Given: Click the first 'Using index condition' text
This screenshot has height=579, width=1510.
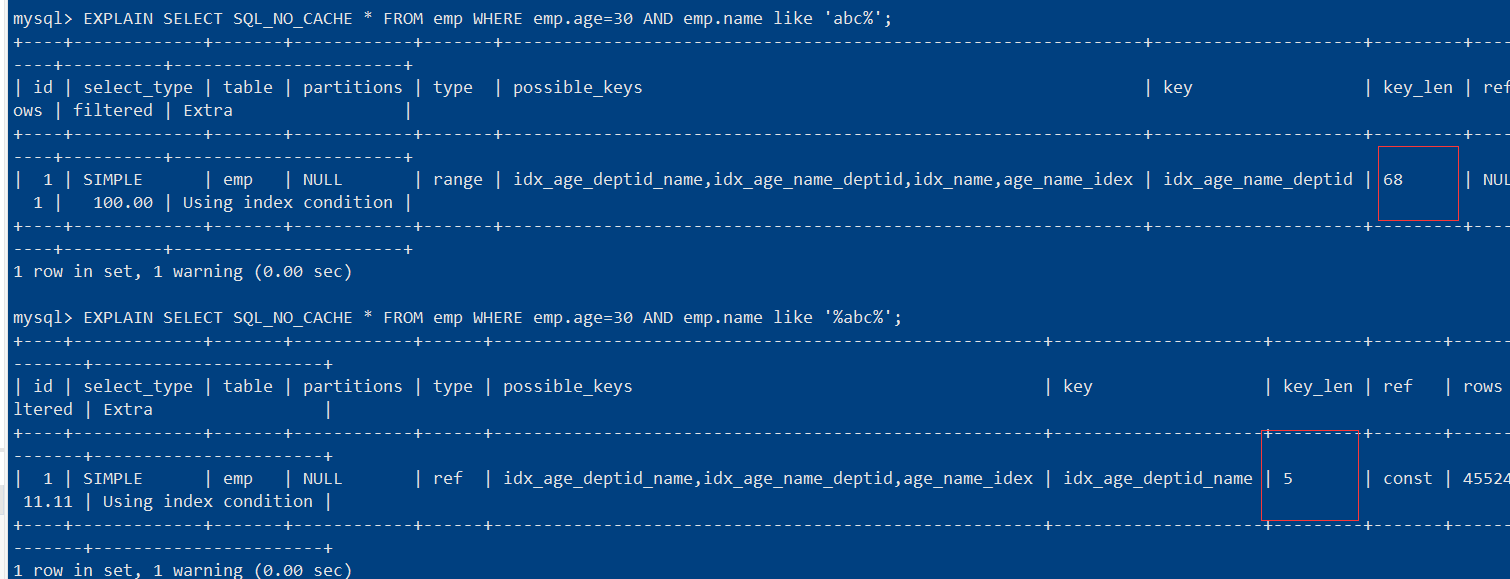Looking at the screenshot, I should point(288,203).
